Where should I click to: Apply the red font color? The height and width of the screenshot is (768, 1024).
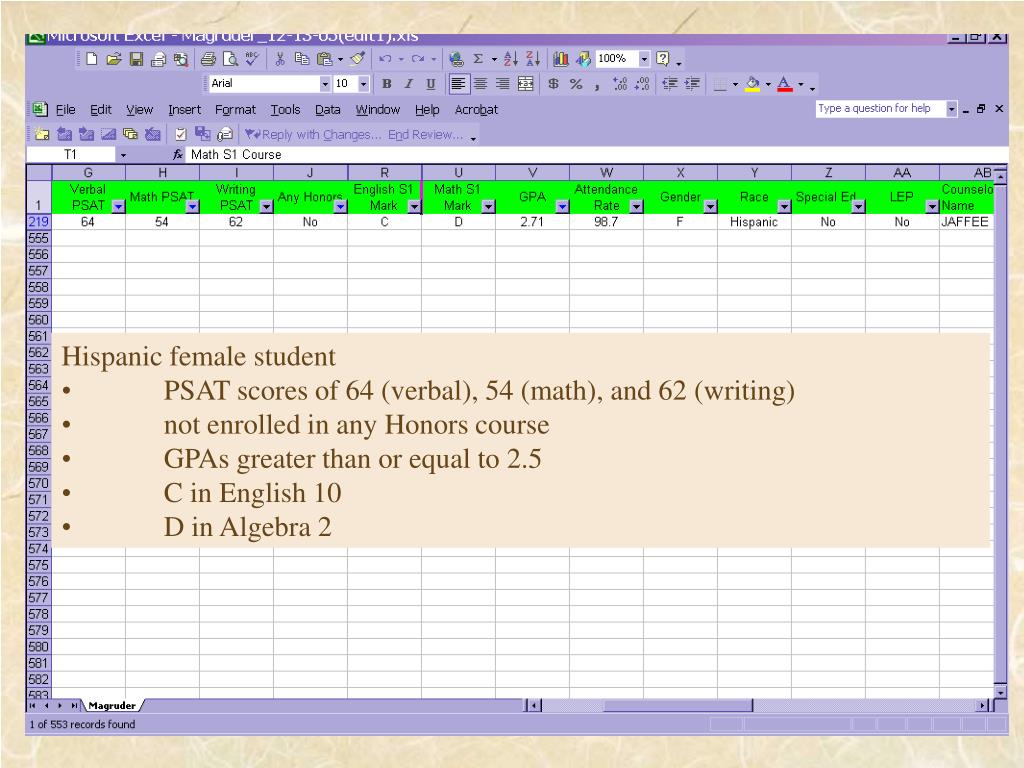pos(785,84)
